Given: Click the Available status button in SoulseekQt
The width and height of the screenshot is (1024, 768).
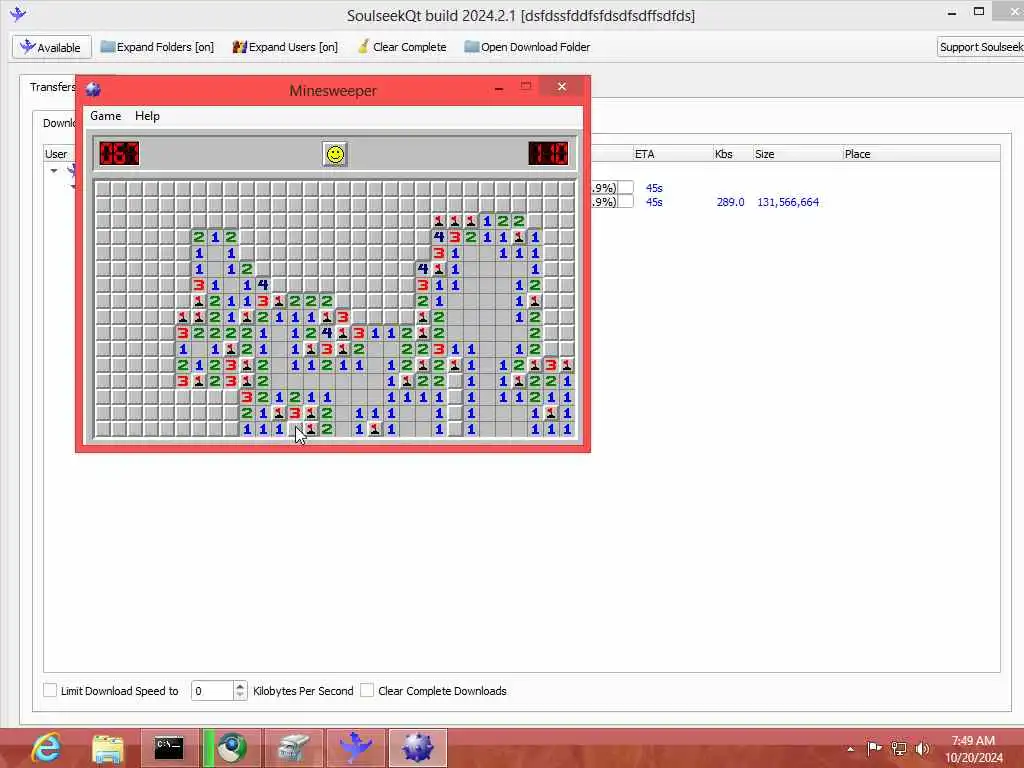Looking at the screenshot, I should pyautogui.click(x=51, y=47).
